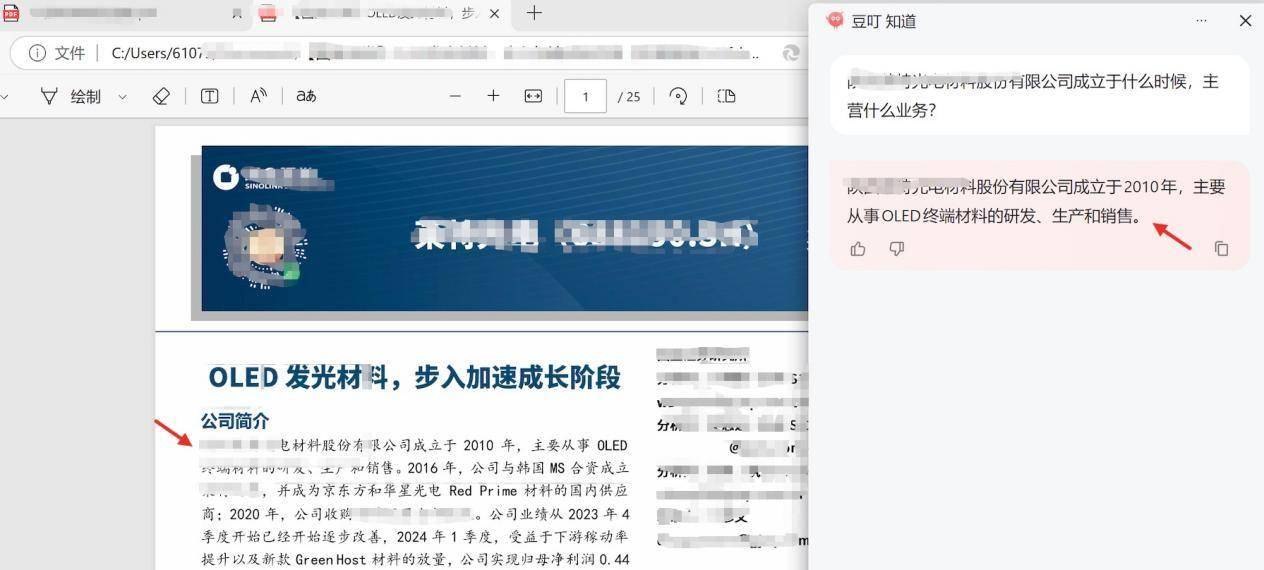The height and width of the screenshot is (570, 1264).
Task: Toggle page view layout icon
Action: point(727,96)
